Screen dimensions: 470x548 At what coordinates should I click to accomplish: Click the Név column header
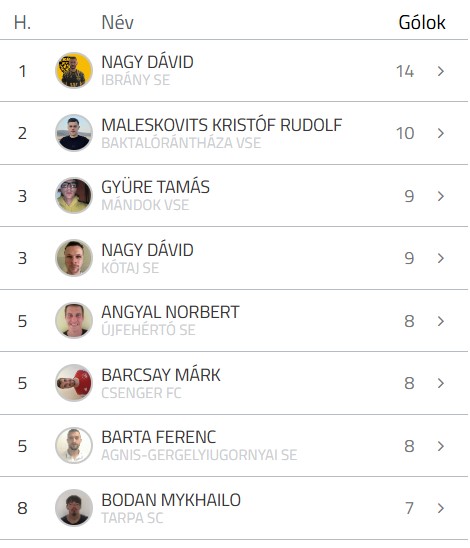117,22
